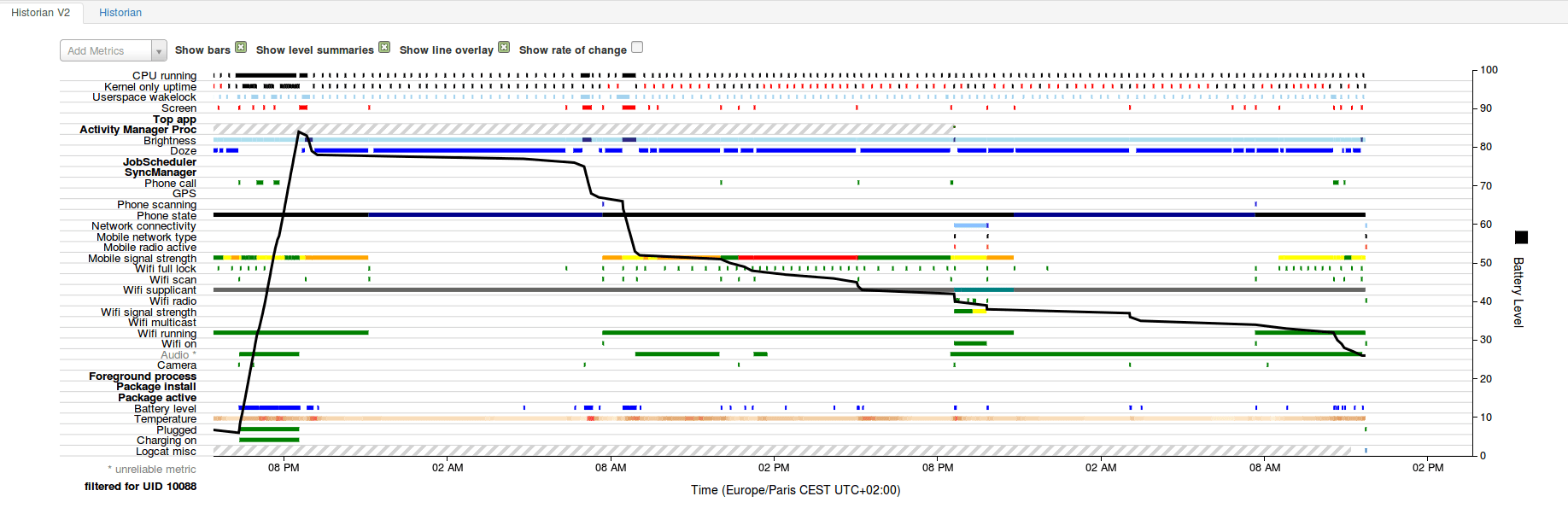Click the Mobile signal strength row label

tap(142, 259)
